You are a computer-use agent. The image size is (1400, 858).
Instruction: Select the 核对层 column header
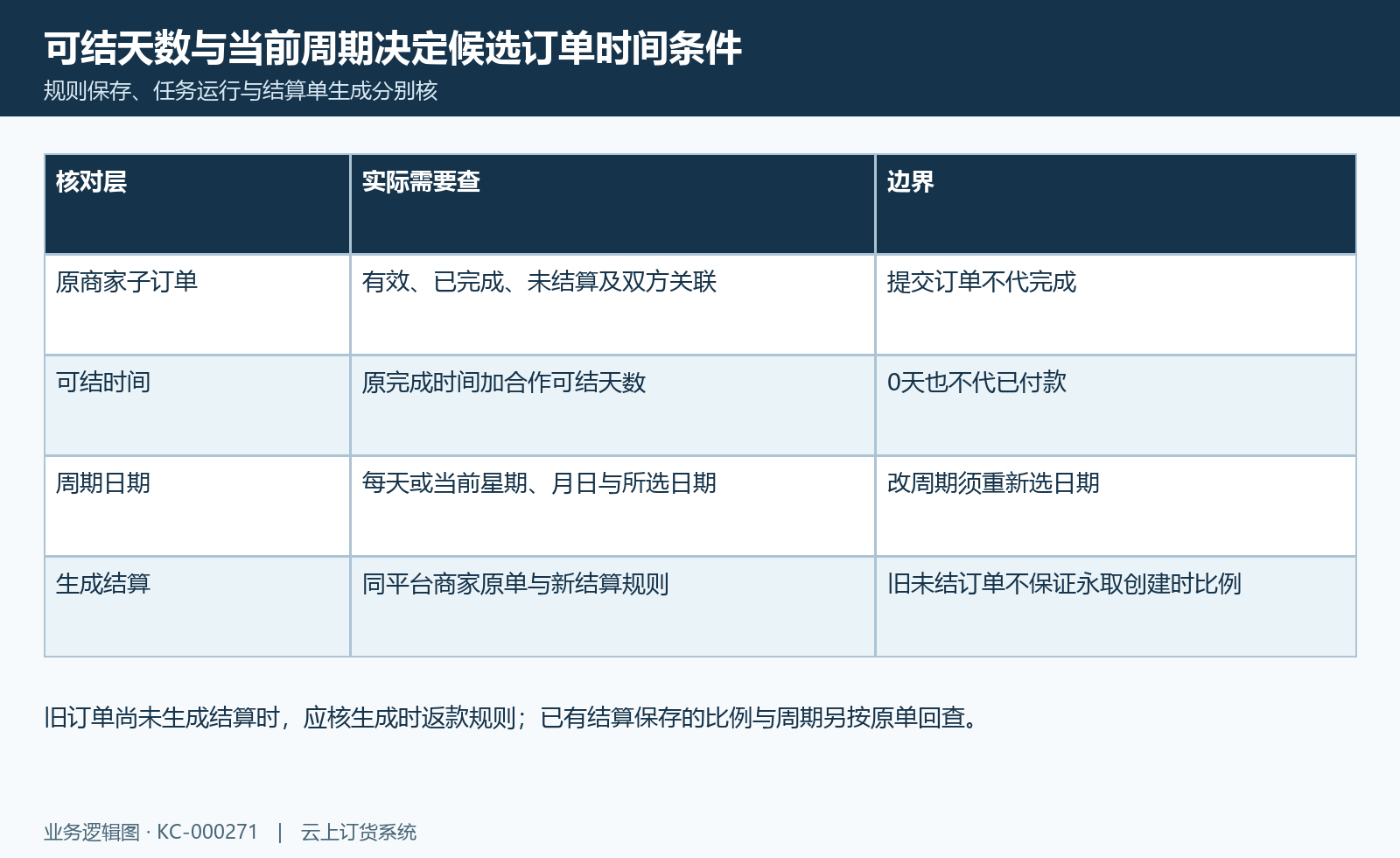pos(197,204)
